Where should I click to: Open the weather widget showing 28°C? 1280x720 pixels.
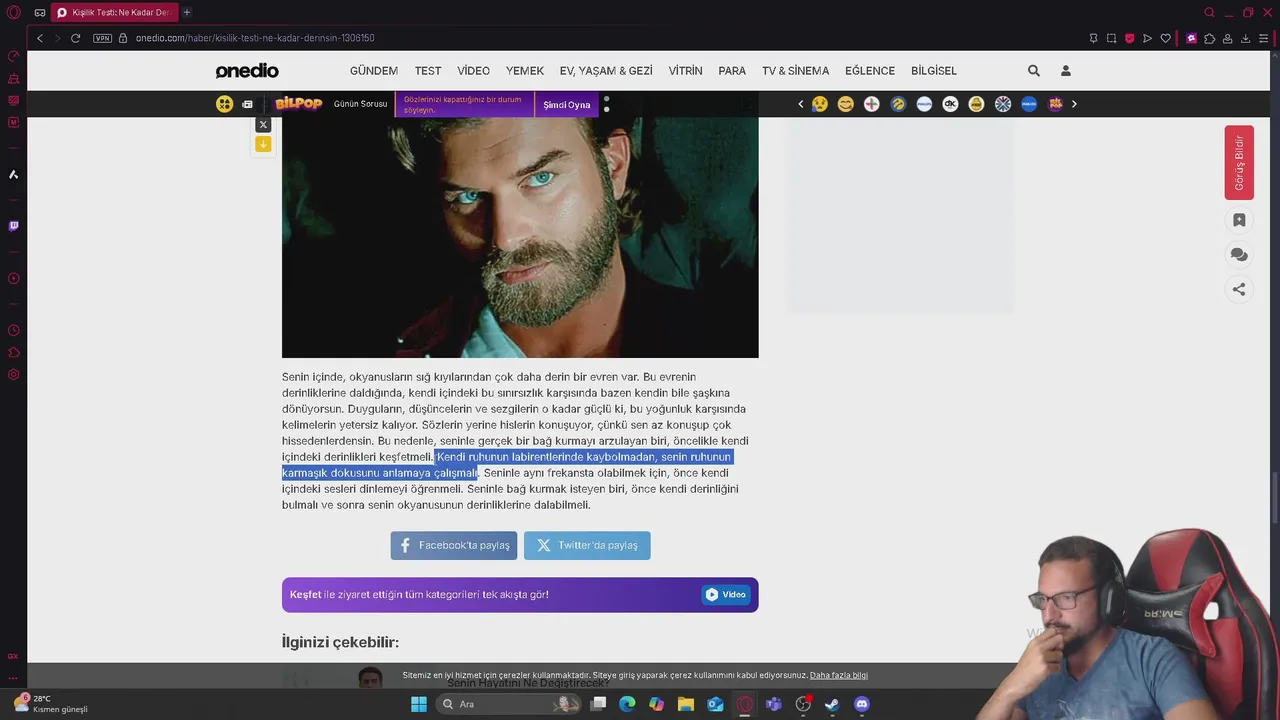point(50,704)
